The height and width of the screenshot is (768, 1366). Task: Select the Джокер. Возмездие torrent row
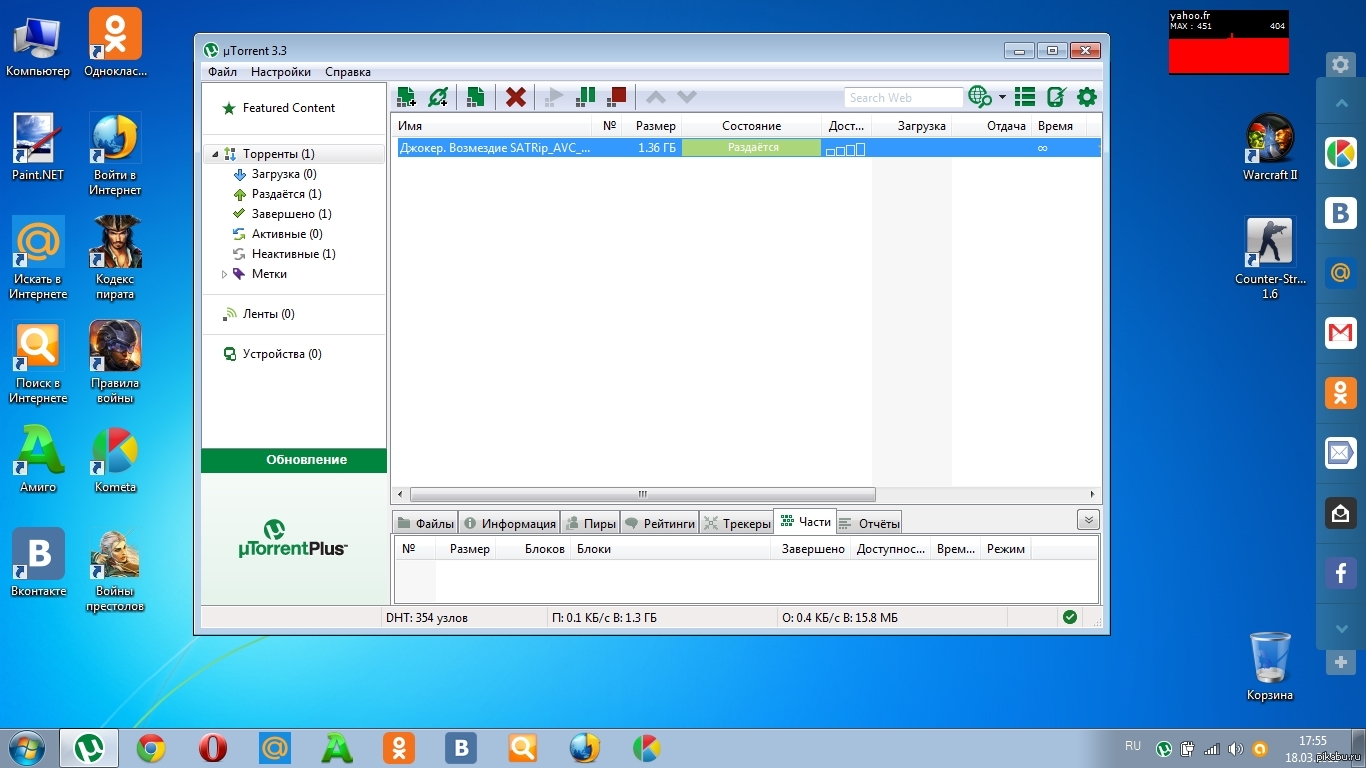tap(746, 148)
